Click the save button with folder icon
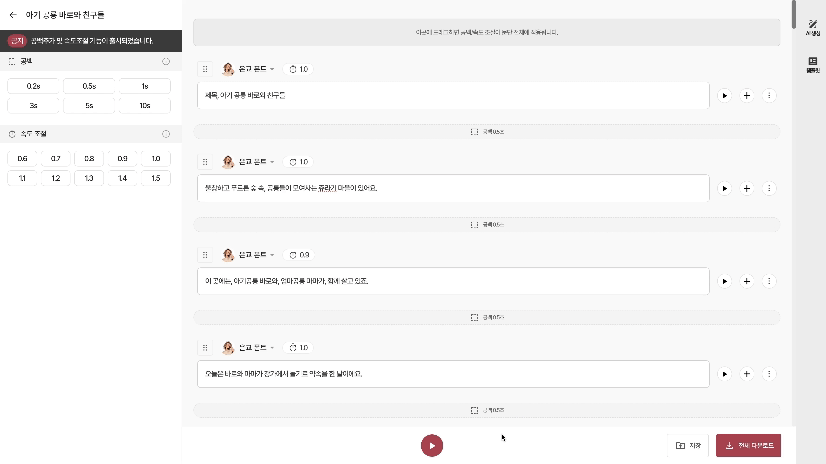Screen dimensions: 826x464 [x=688, y=446]
